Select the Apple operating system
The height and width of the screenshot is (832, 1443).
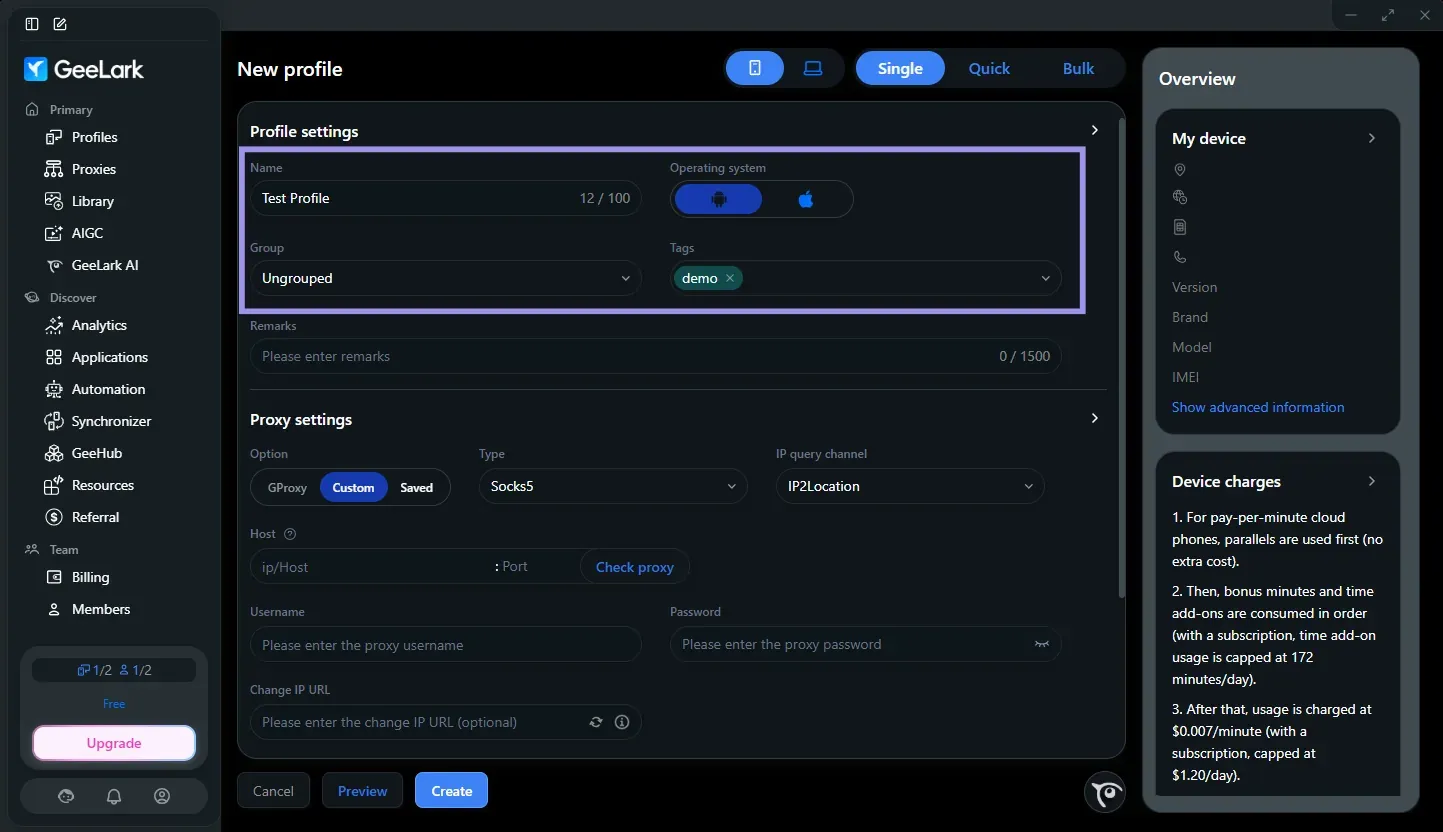pyautogui.click(x=806, y=199)
